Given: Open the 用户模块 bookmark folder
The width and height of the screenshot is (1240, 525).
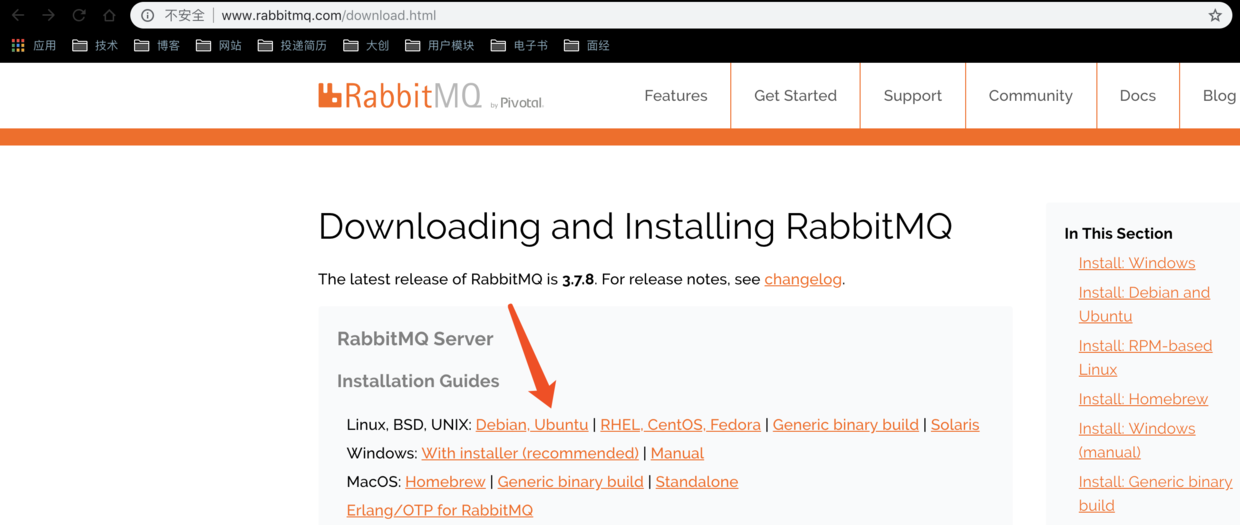Looking at the screenshot, I should (x=439, y=45).
